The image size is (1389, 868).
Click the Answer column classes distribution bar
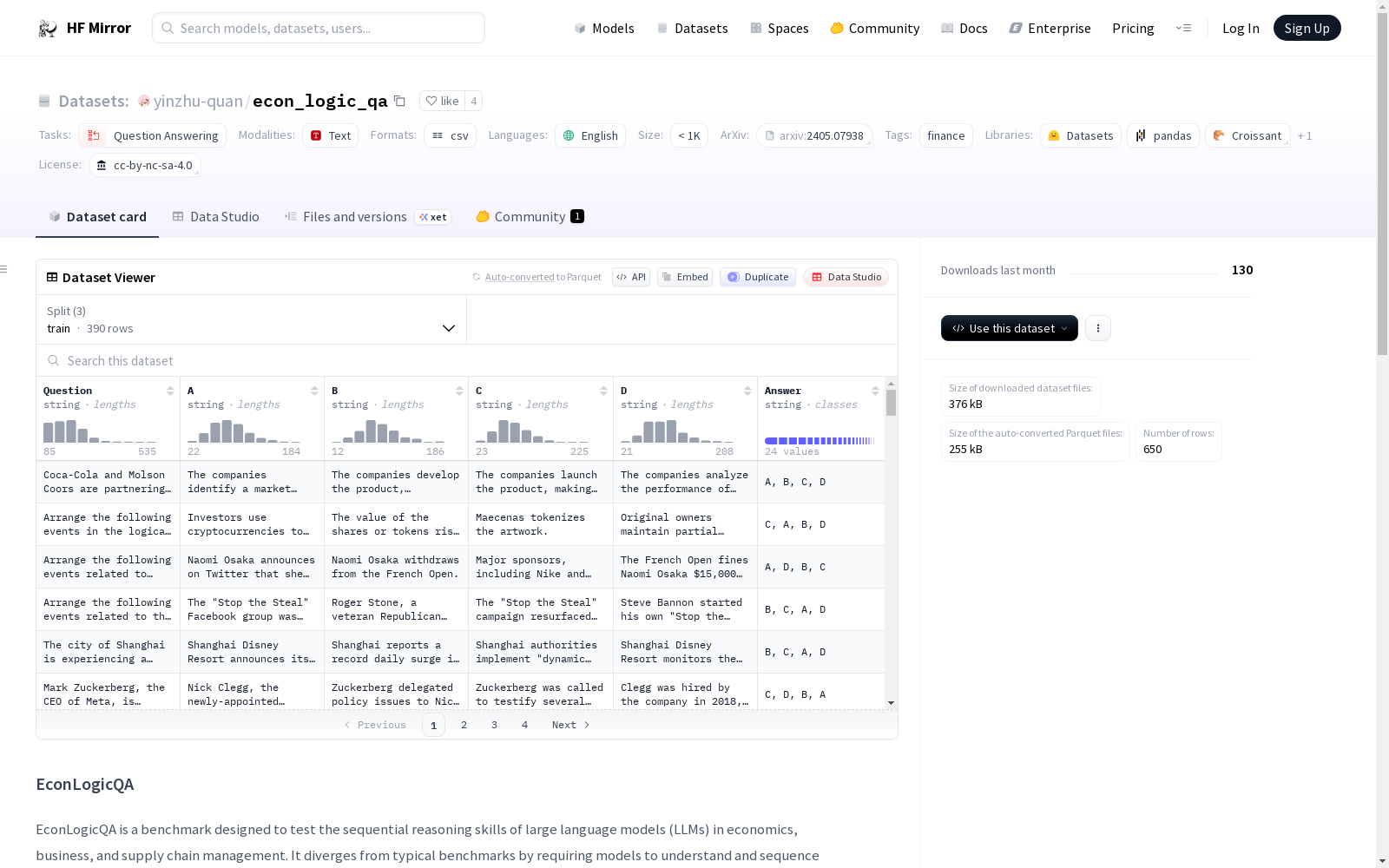(x=820, y=441)
